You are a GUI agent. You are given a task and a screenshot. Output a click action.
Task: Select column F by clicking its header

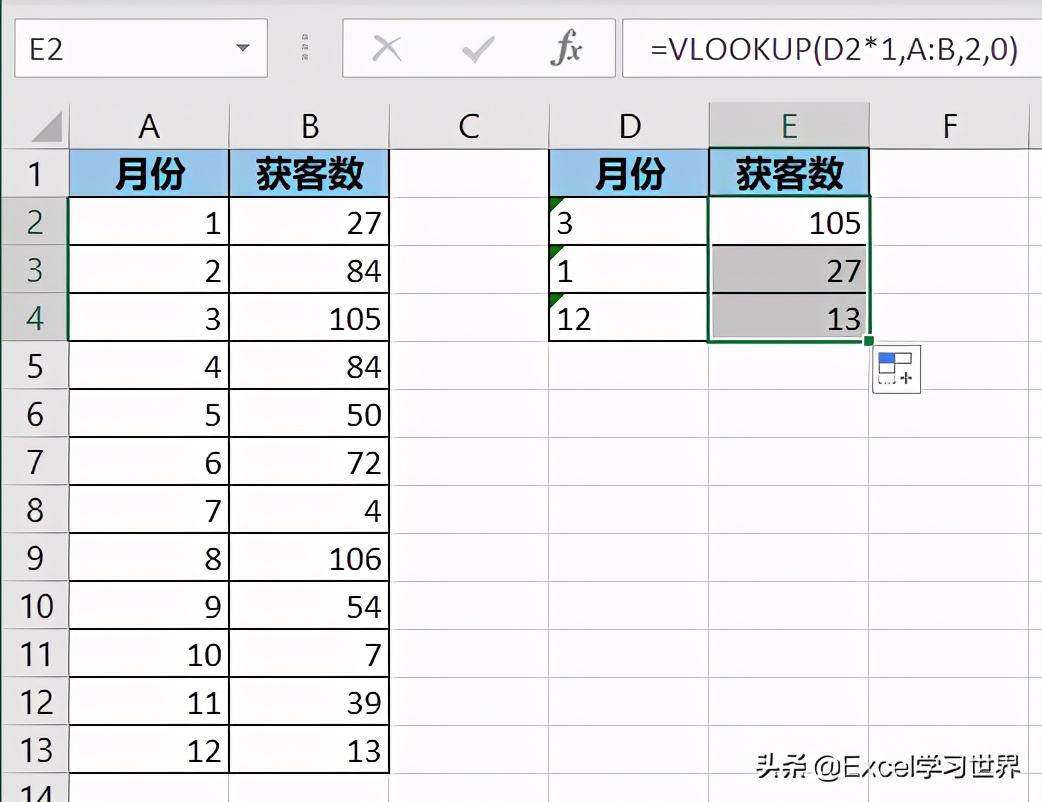tap(950, 126)
